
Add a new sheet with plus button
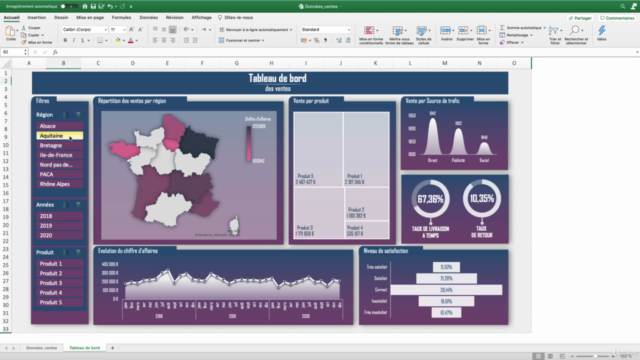pyautogui.click(x=112, y=348)
